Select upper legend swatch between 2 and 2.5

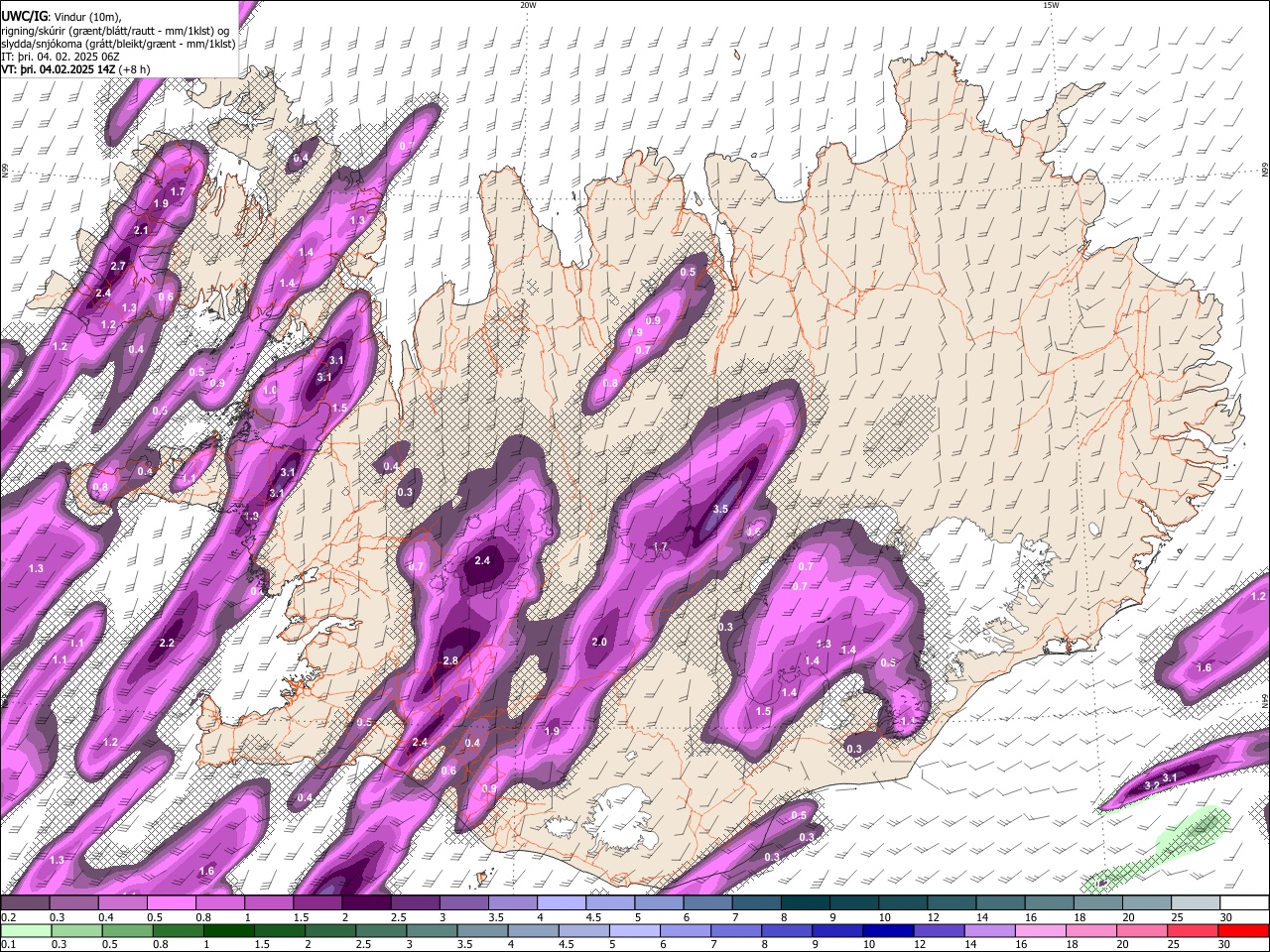(x=366, y=903)
